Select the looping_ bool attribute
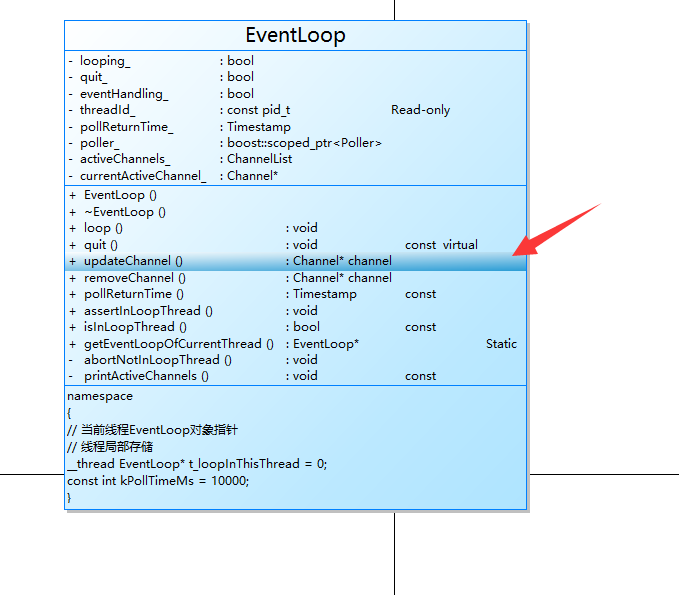Viewport: 679px width, 595px height. pyautogui.click(x=295, y=61)
